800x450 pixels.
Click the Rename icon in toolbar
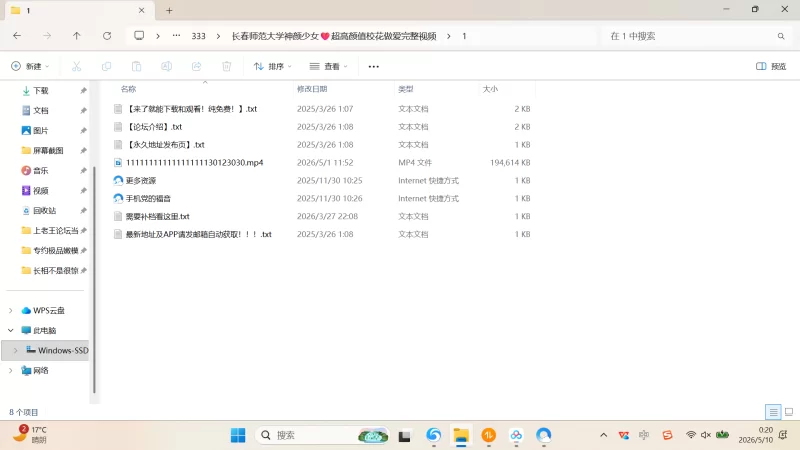tap(166, 66)
